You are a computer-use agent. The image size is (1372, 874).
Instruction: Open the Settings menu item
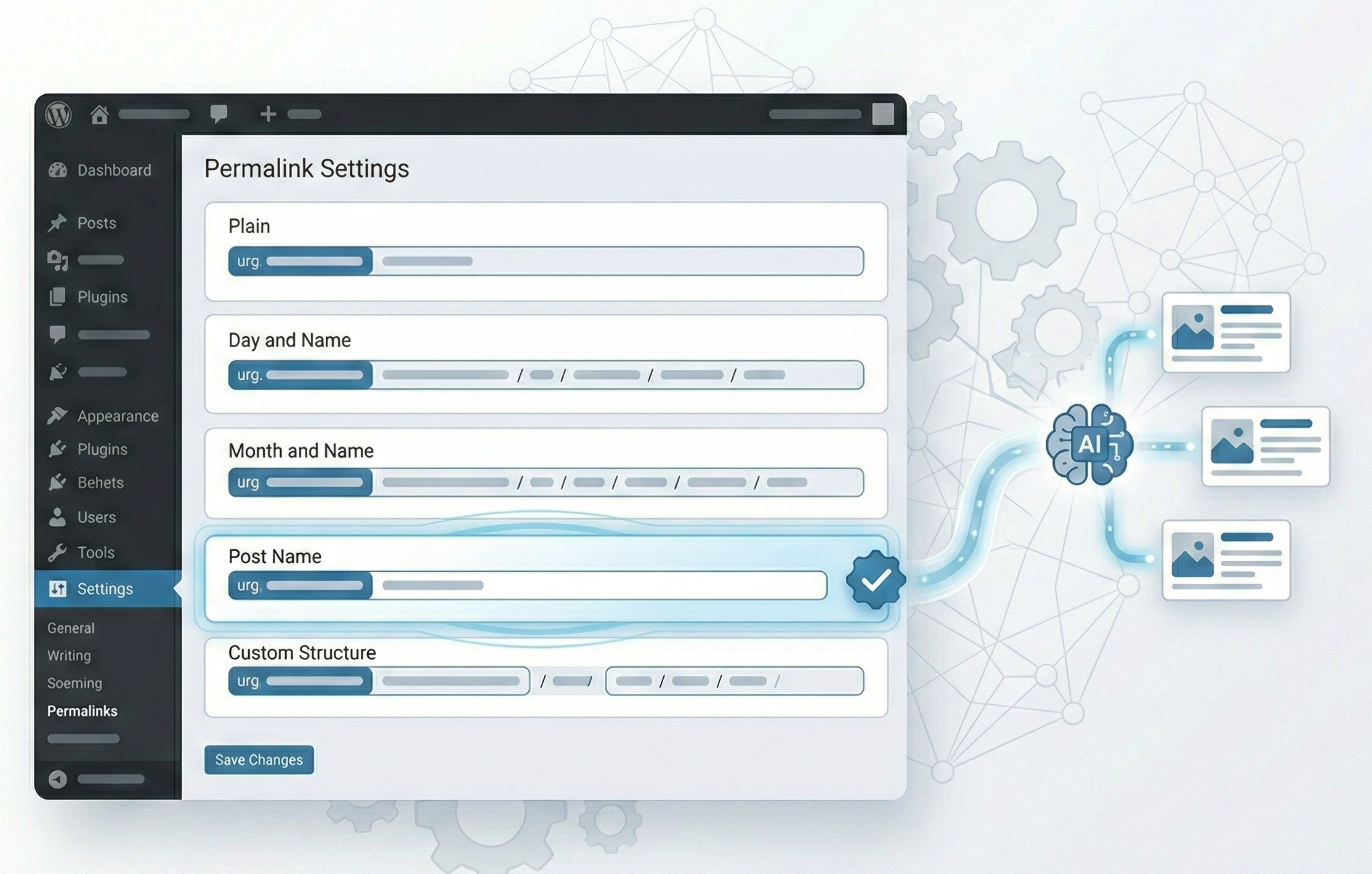tap(105, 589)
